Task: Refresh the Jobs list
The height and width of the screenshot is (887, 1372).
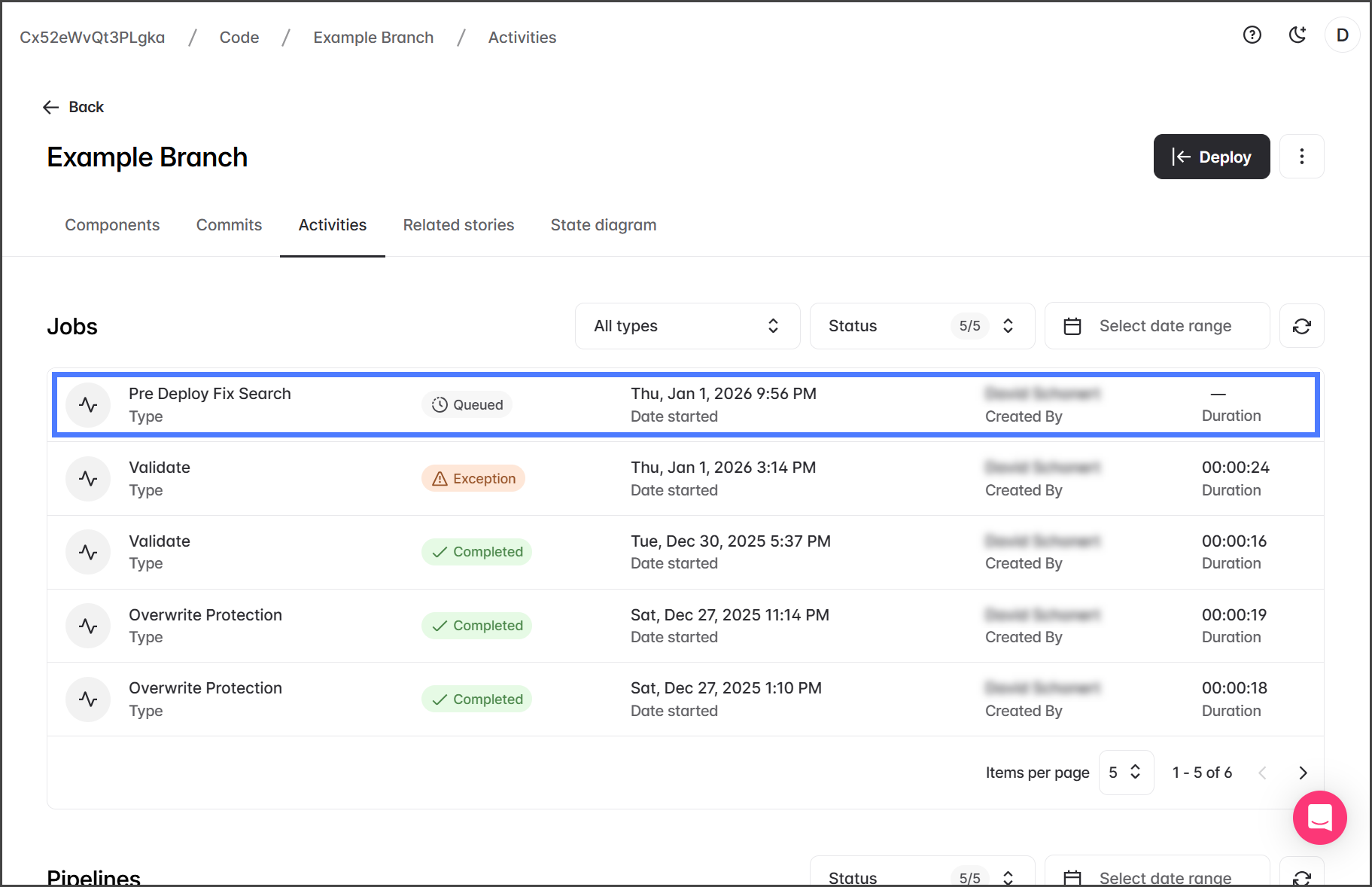Action: pos(1301,326)
